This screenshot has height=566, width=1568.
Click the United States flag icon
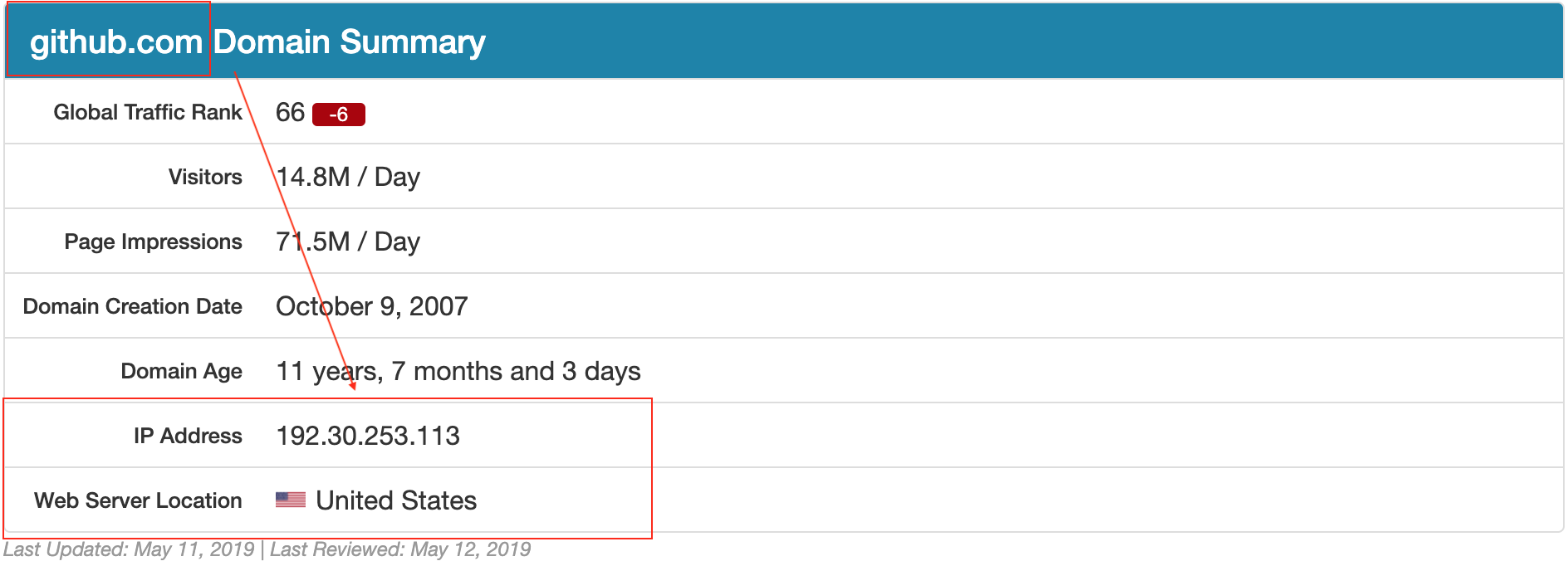pos(291,500)
